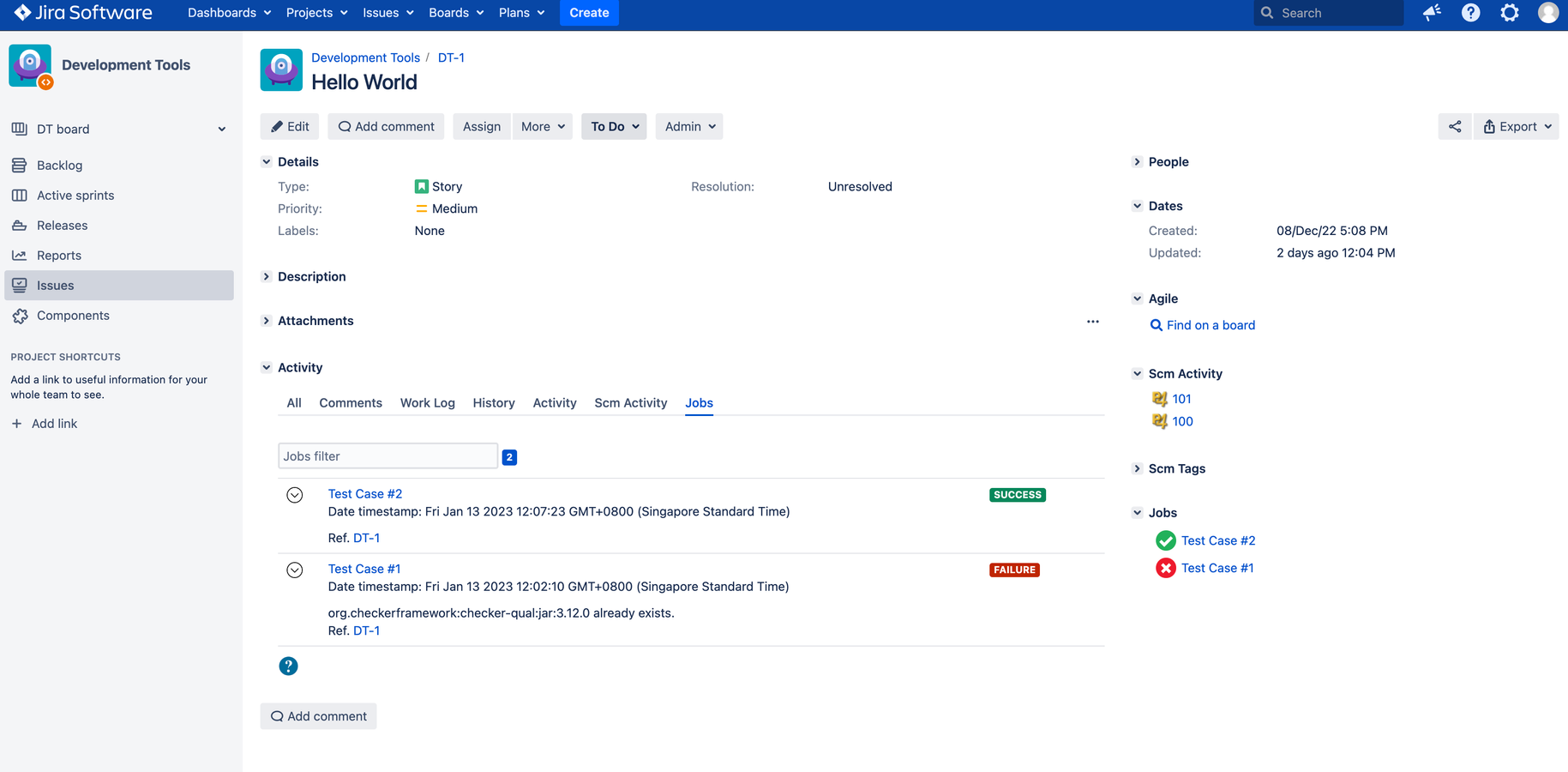
Task: Collapse the Agile section
Action: (1137, 299)
